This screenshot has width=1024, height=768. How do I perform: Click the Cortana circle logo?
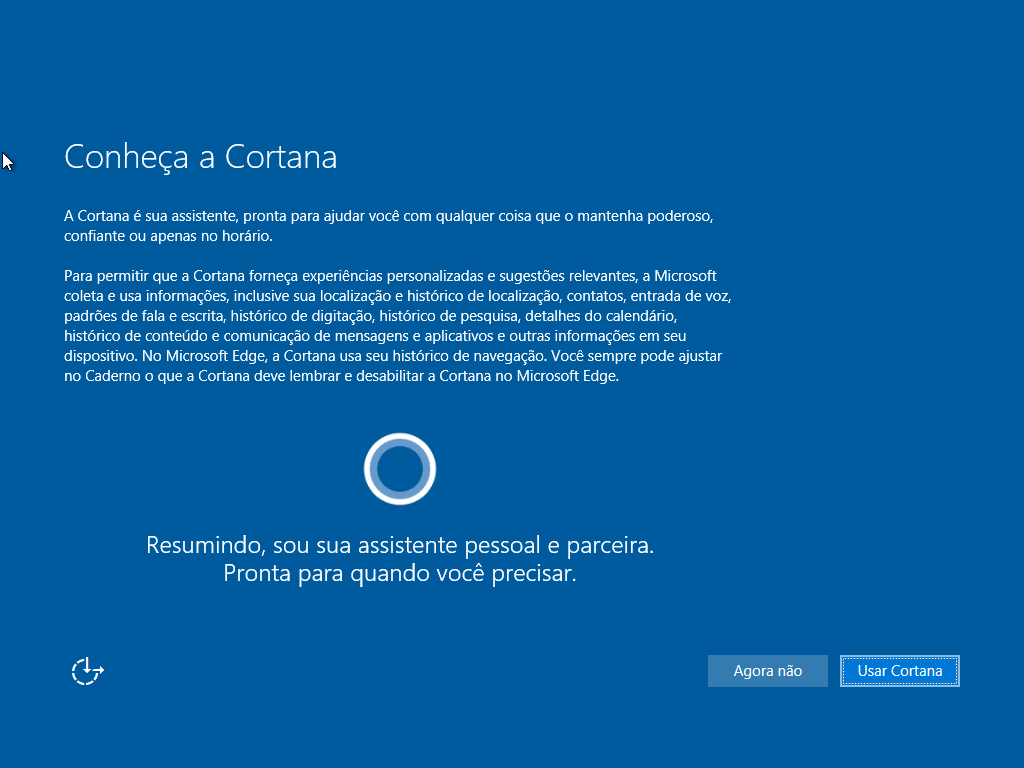tap(400, 469)
